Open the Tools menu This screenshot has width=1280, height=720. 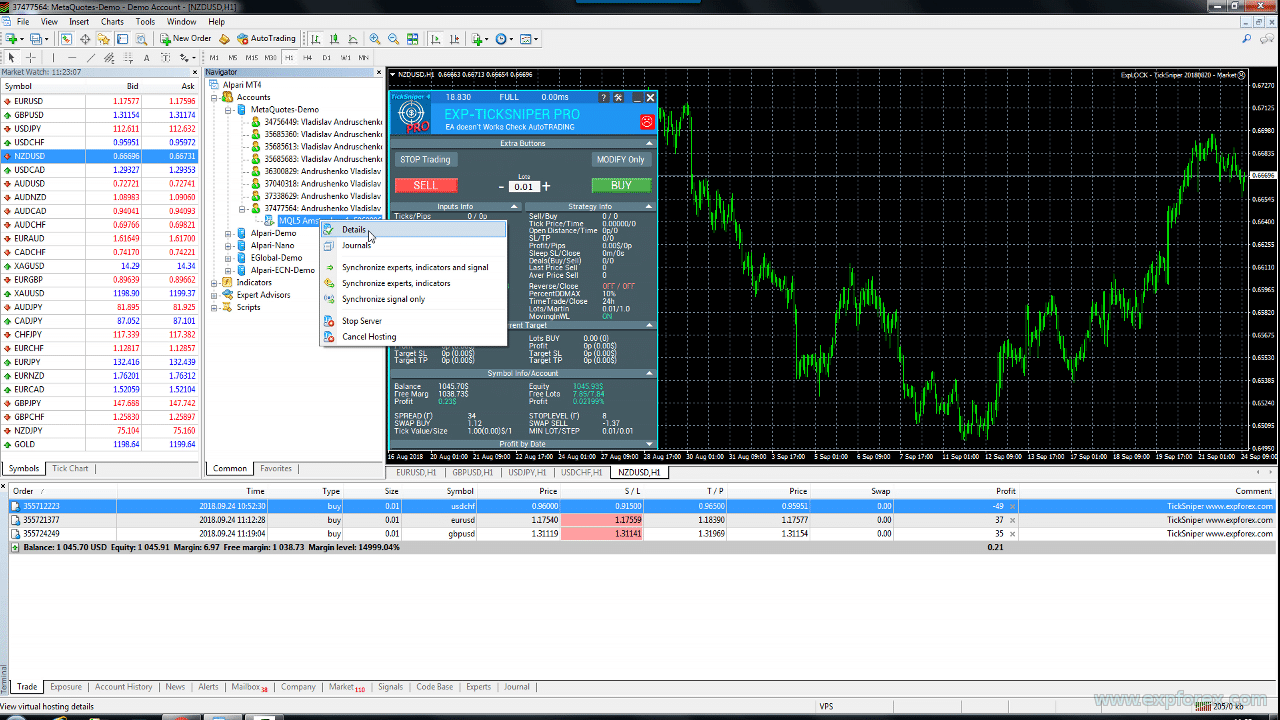tap(145, 21)
